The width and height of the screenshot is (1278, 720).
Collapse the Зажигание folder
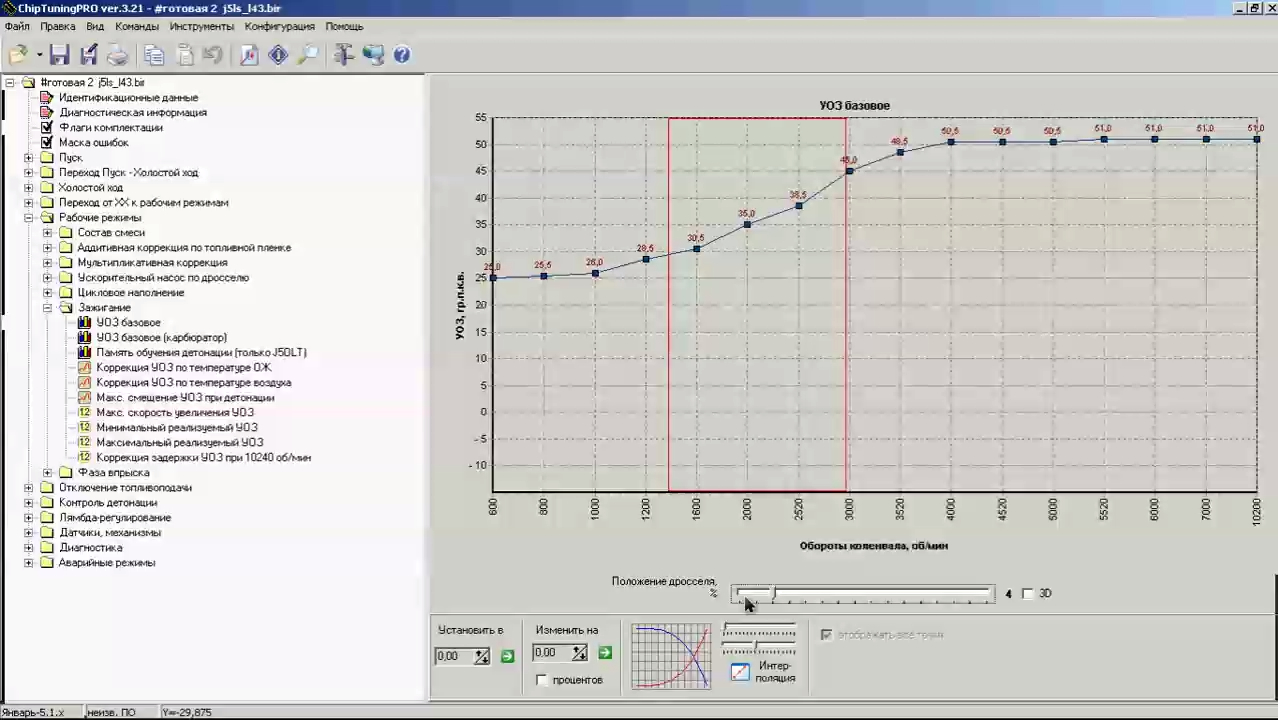coord(47,307)
